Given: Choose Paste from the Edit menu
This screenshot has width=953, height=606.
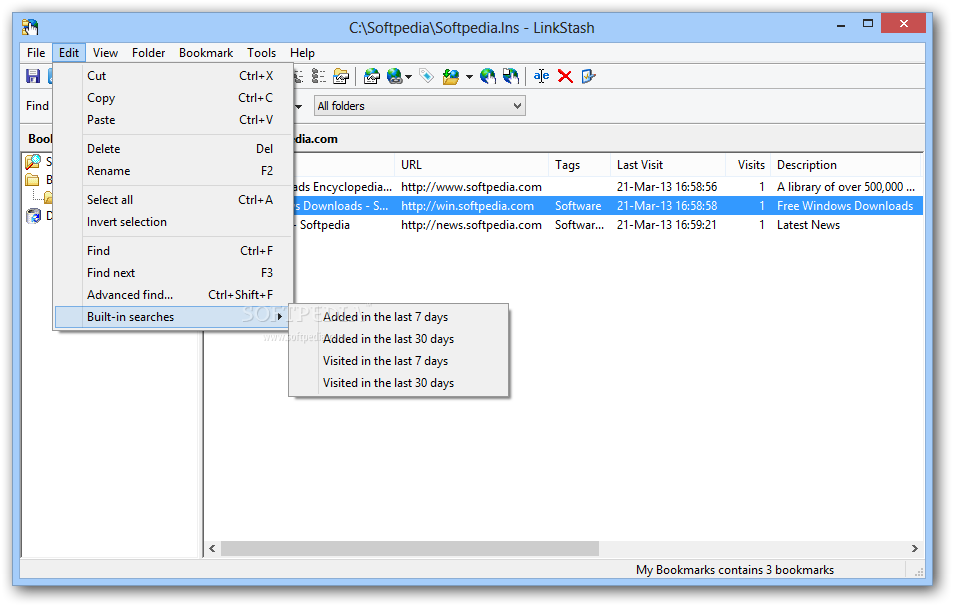Looking at the screenshot, I should [173, 120].
